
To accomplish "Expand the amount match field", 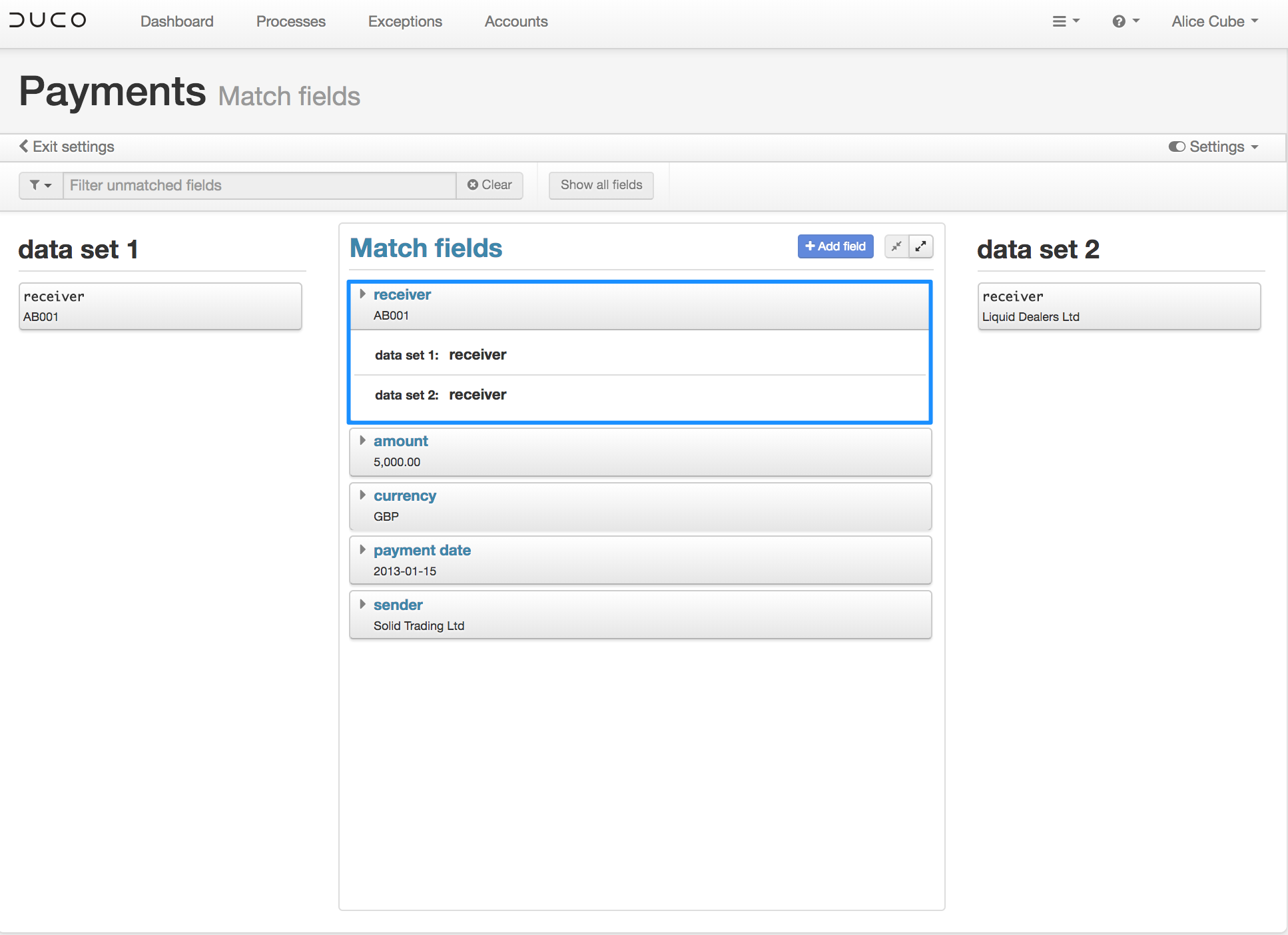I will pos(363,440).
